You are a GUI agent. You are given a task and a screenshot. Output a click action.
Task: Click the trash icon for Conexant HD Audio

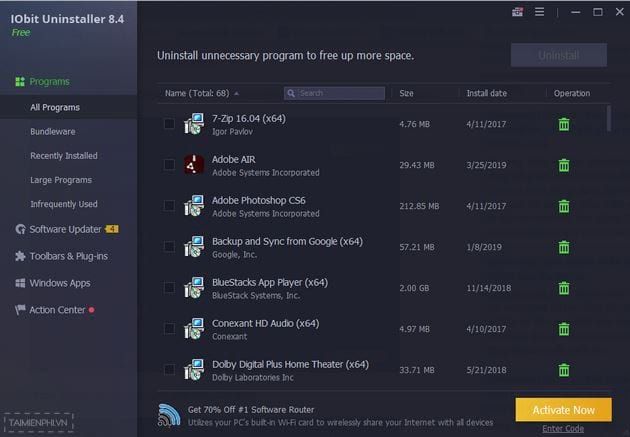564,329
